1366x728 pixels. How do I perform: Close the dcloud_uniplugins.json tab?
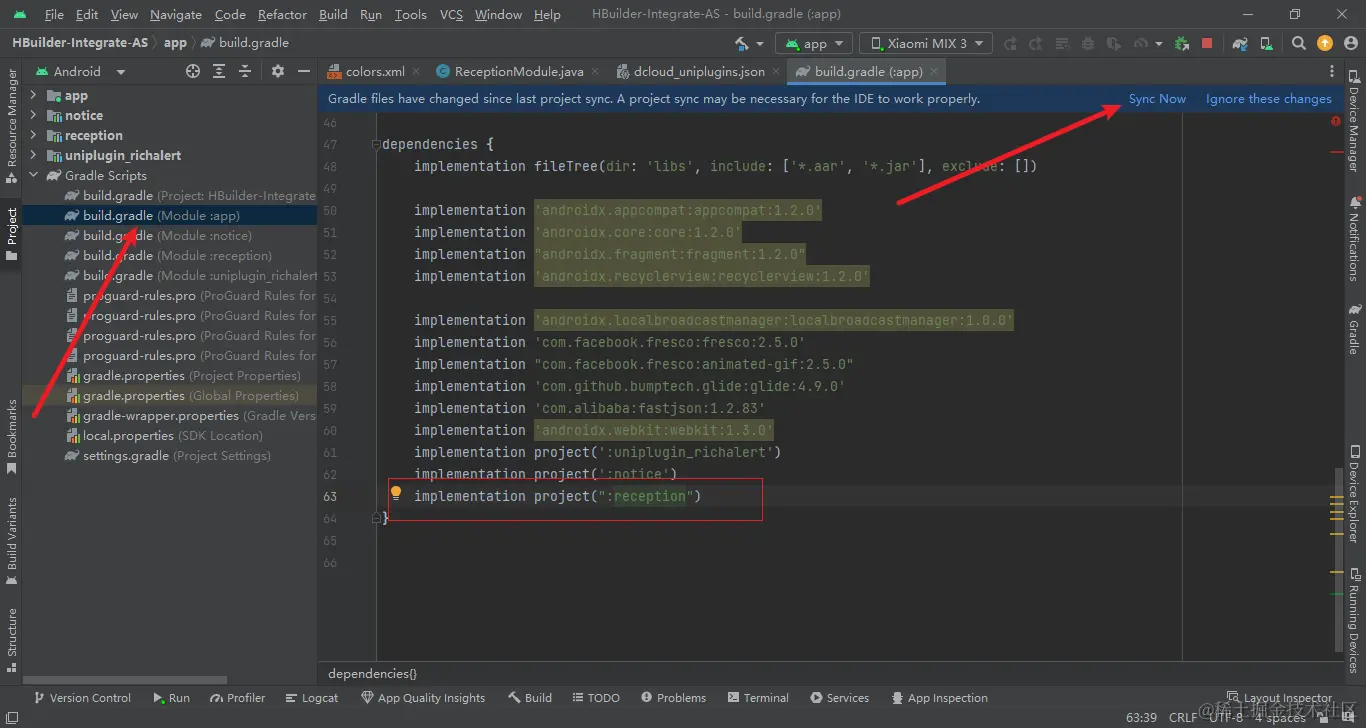pyautogui.click(x=776, y=71)
